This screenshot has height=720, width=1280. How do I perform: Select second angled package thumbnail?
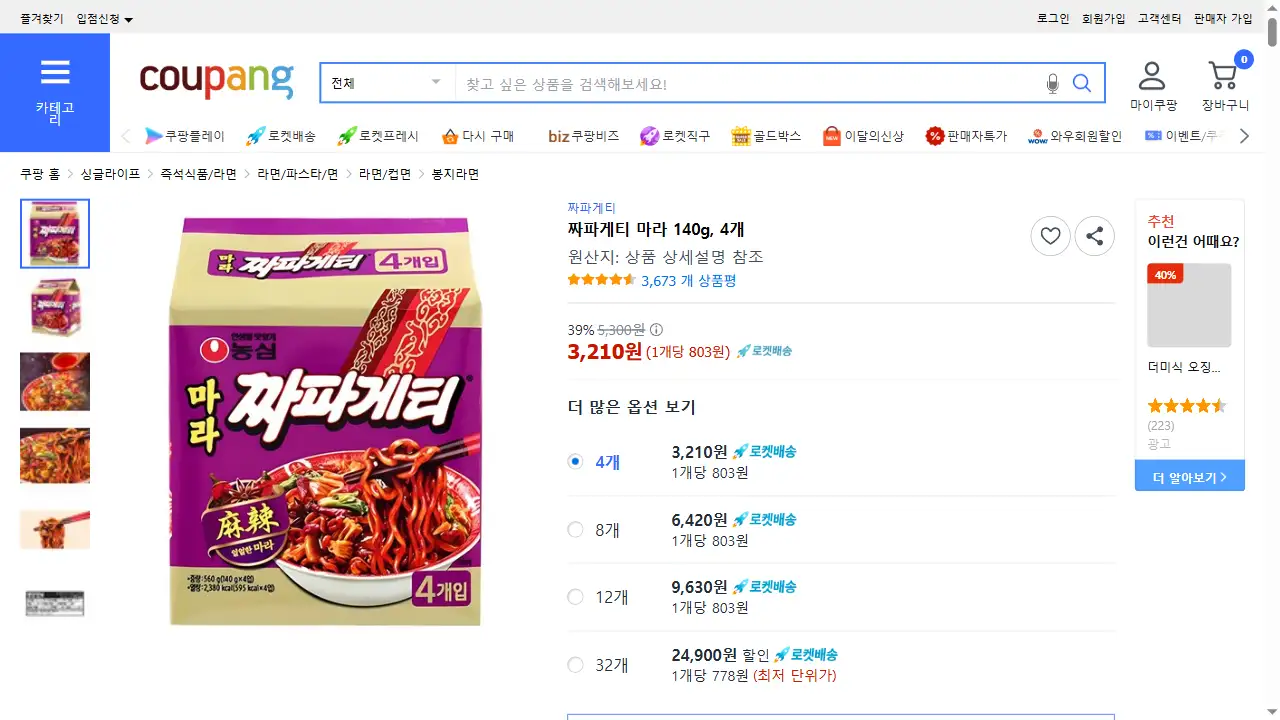point(55,307)
